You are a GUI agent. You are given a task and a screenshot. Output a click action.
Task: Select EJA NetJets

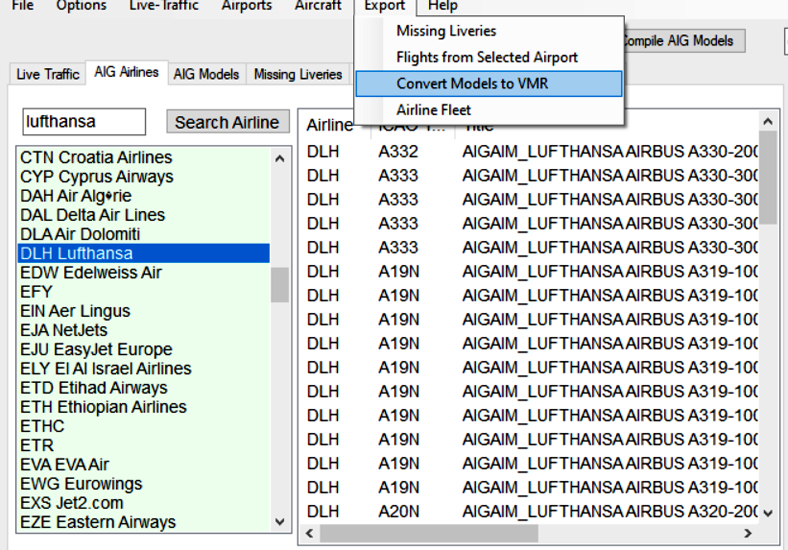[x=144, y=330]
